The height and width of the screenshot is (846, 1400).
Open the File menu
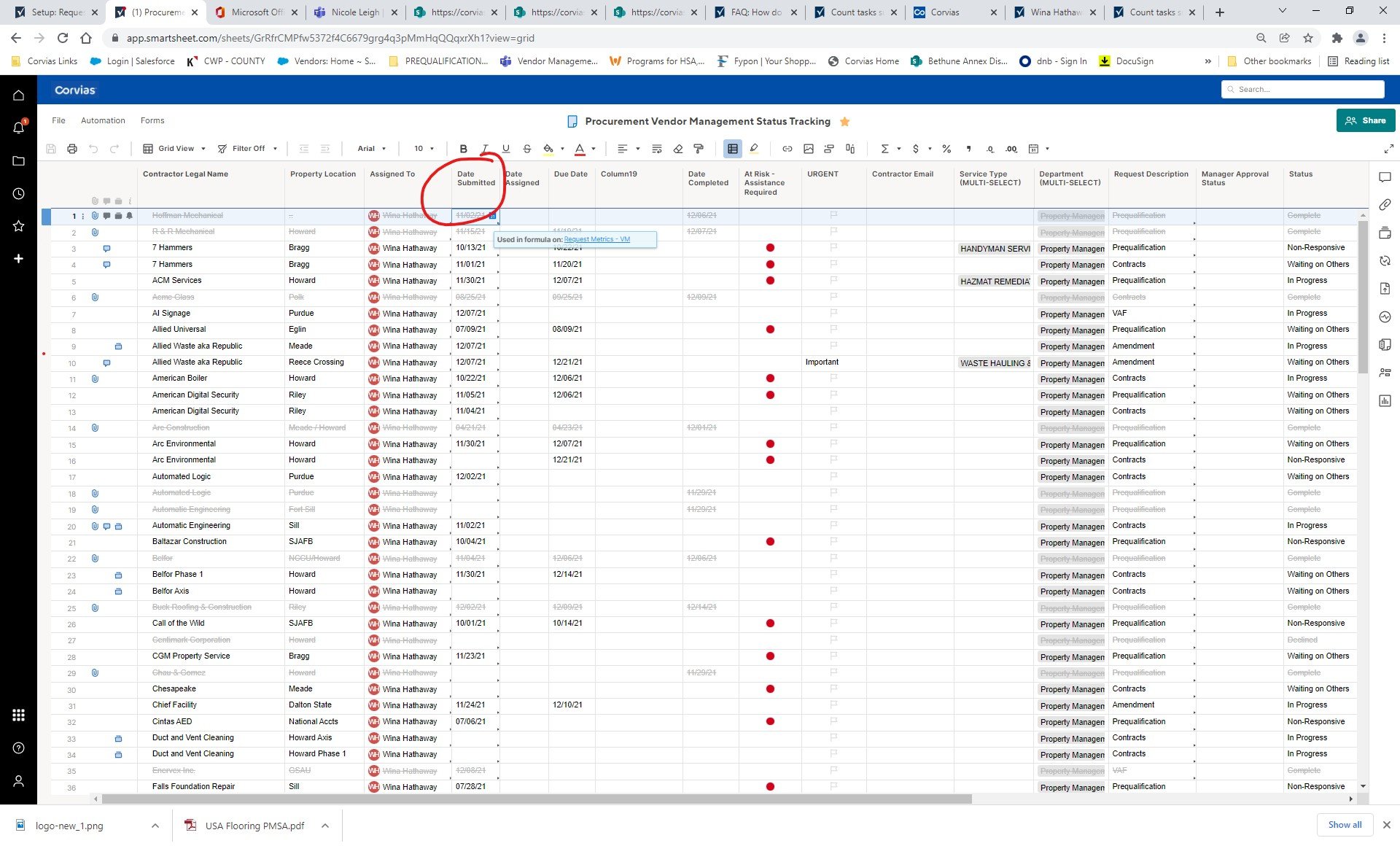58,120
